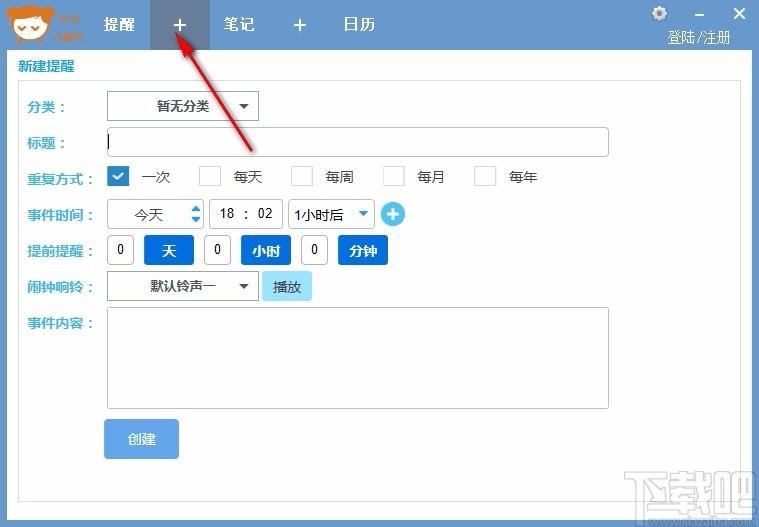Enable 每天 daily repeat checkbox
Image resolution: width=759 pixels, height=527 pixels.
210,177
